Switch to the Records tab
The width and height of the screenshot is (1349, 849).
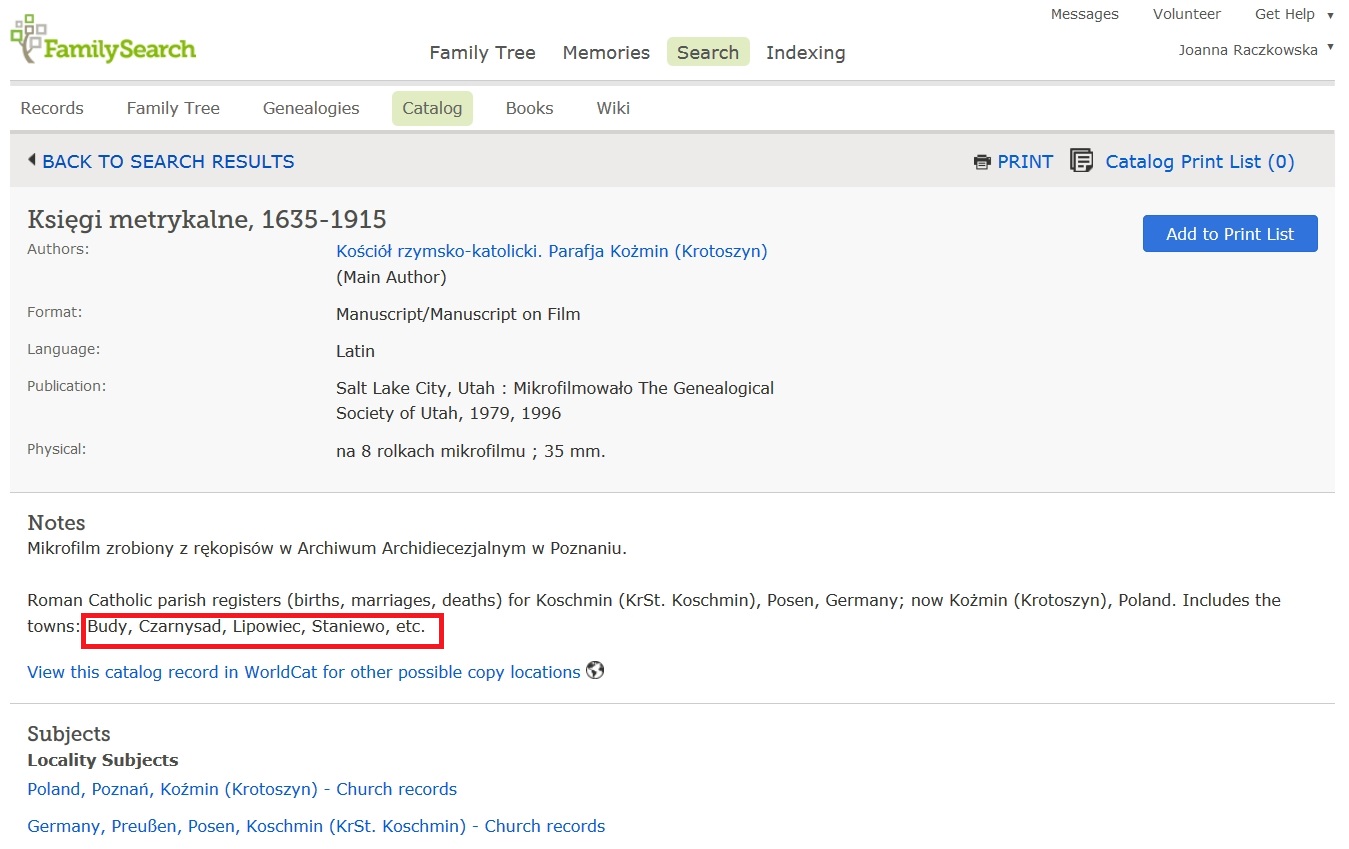52,108
